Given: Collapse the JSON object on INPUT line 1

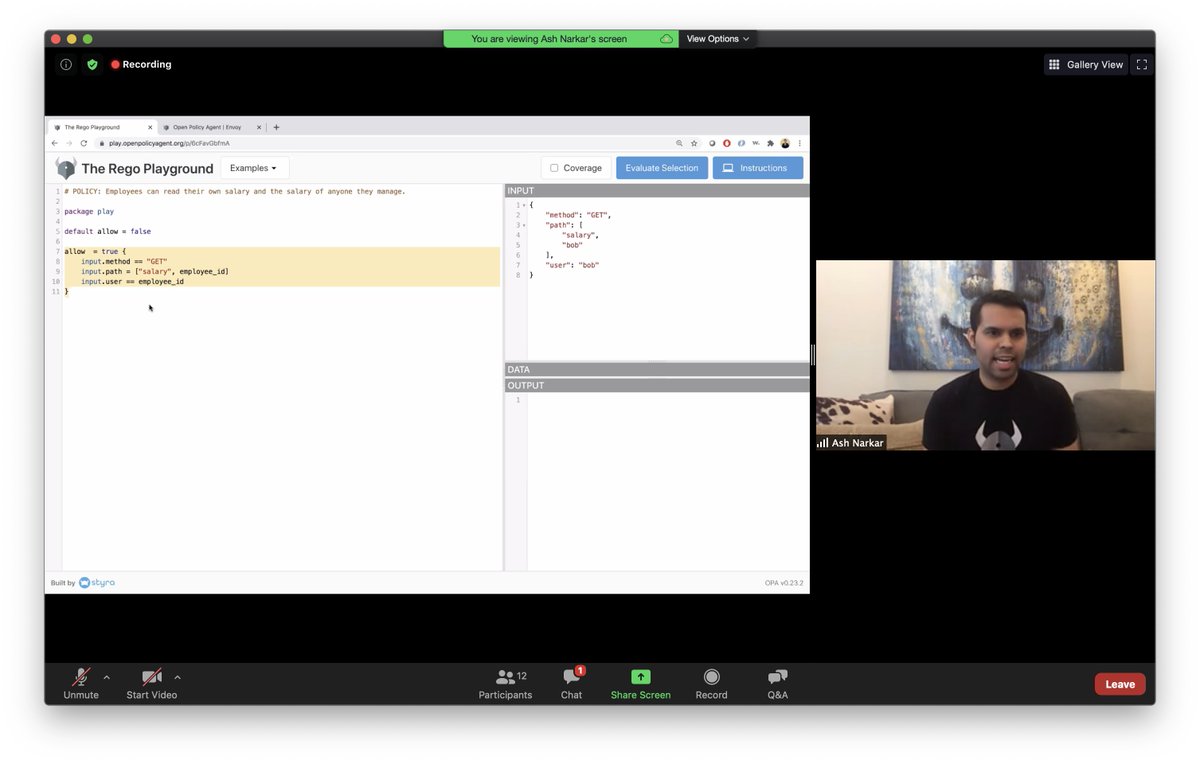Looking at the screenshot, I should tap(524, 203).
